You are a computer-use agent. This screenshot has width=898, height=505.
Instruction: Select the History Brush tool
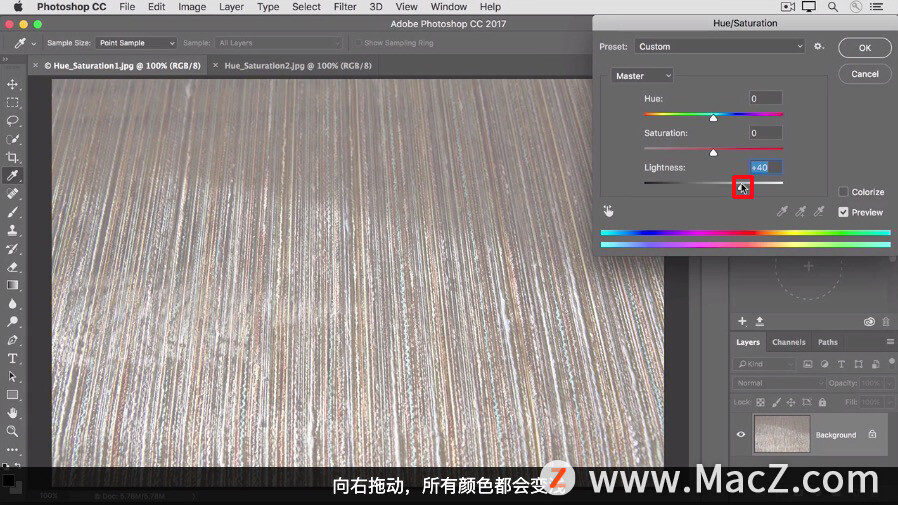[12, 248]
